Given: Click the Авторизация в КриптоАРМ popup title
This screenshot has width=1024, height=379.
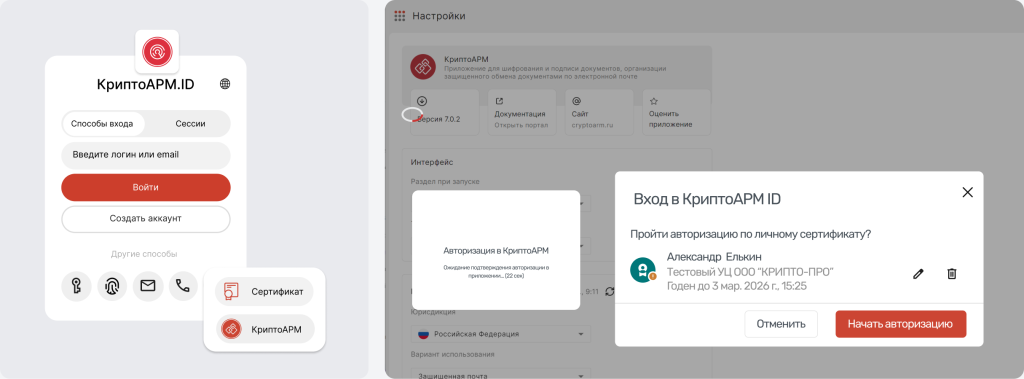Looking at the screenshot, I should click(496, 250).
